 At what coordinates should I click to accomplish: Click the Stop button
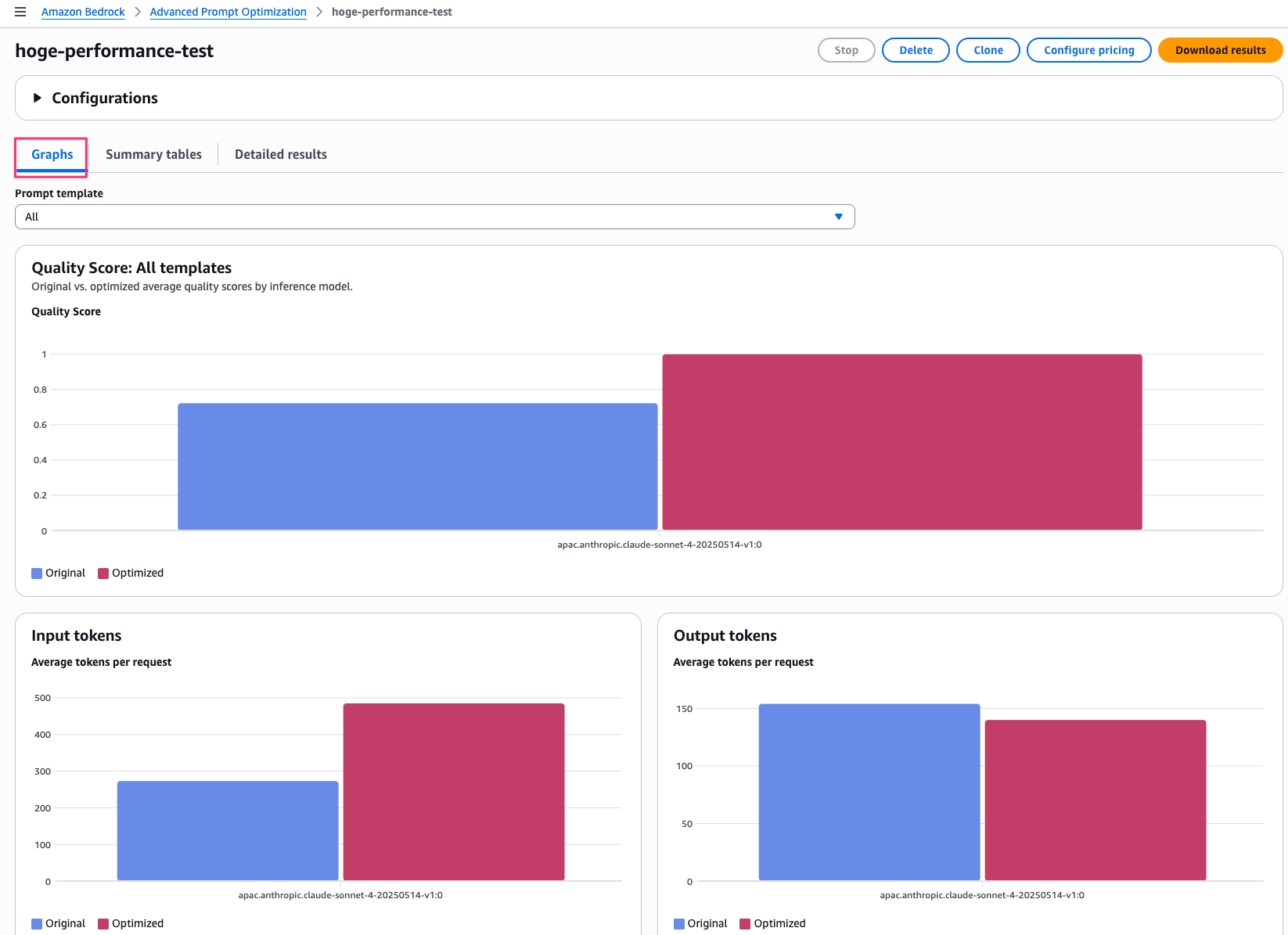pos(847,50)
